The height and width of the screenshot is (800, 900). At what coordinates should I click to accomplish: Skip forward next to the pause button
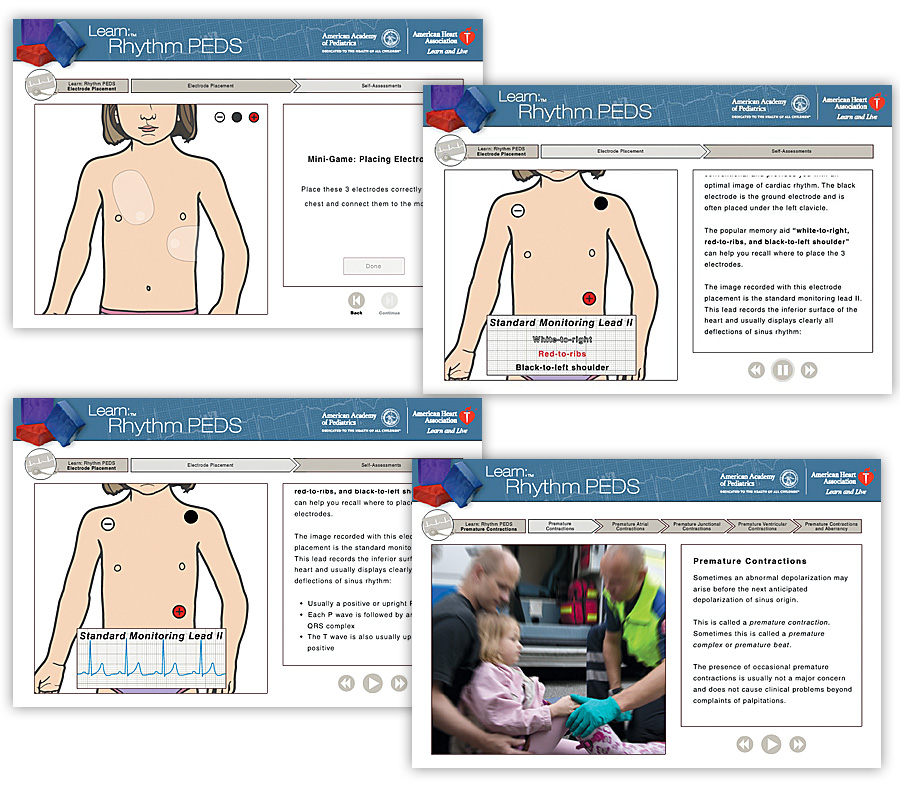tap(809, 370)
